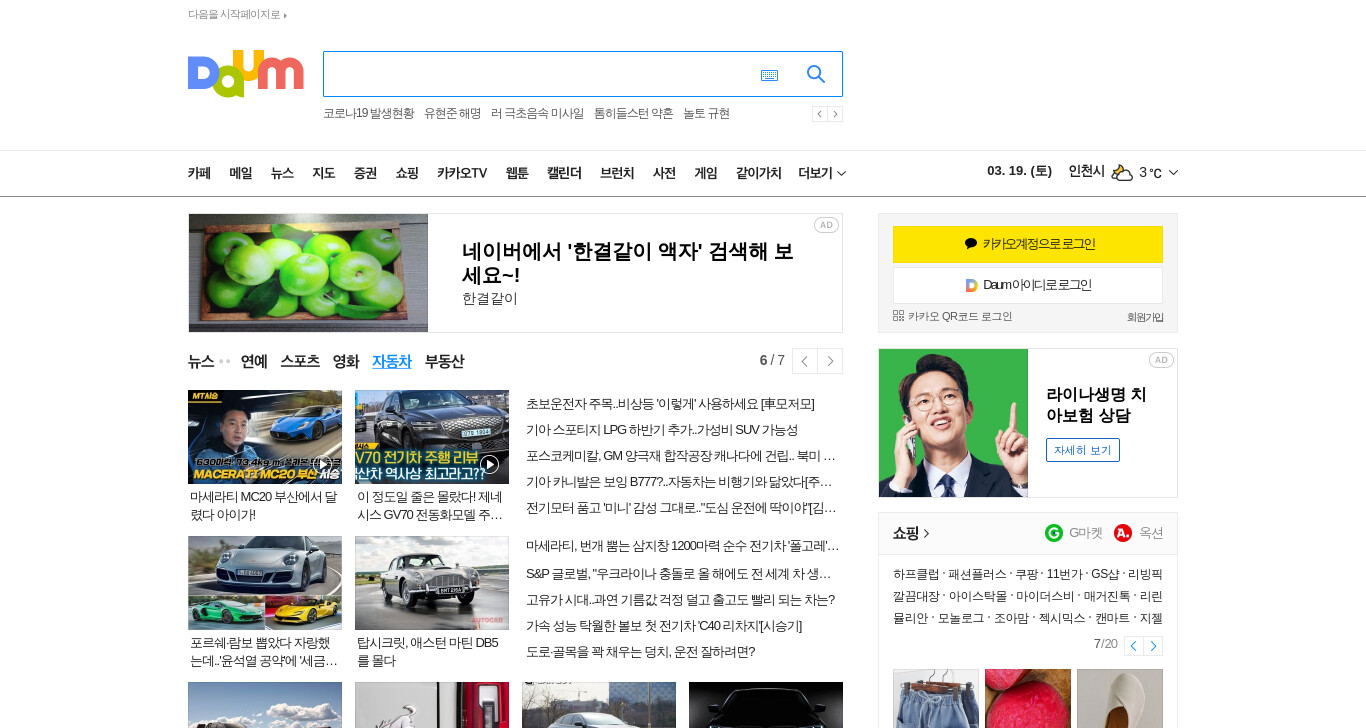1366x728 pixels.
Task: Log in with Daum ID button
Action: point(1028,285)
